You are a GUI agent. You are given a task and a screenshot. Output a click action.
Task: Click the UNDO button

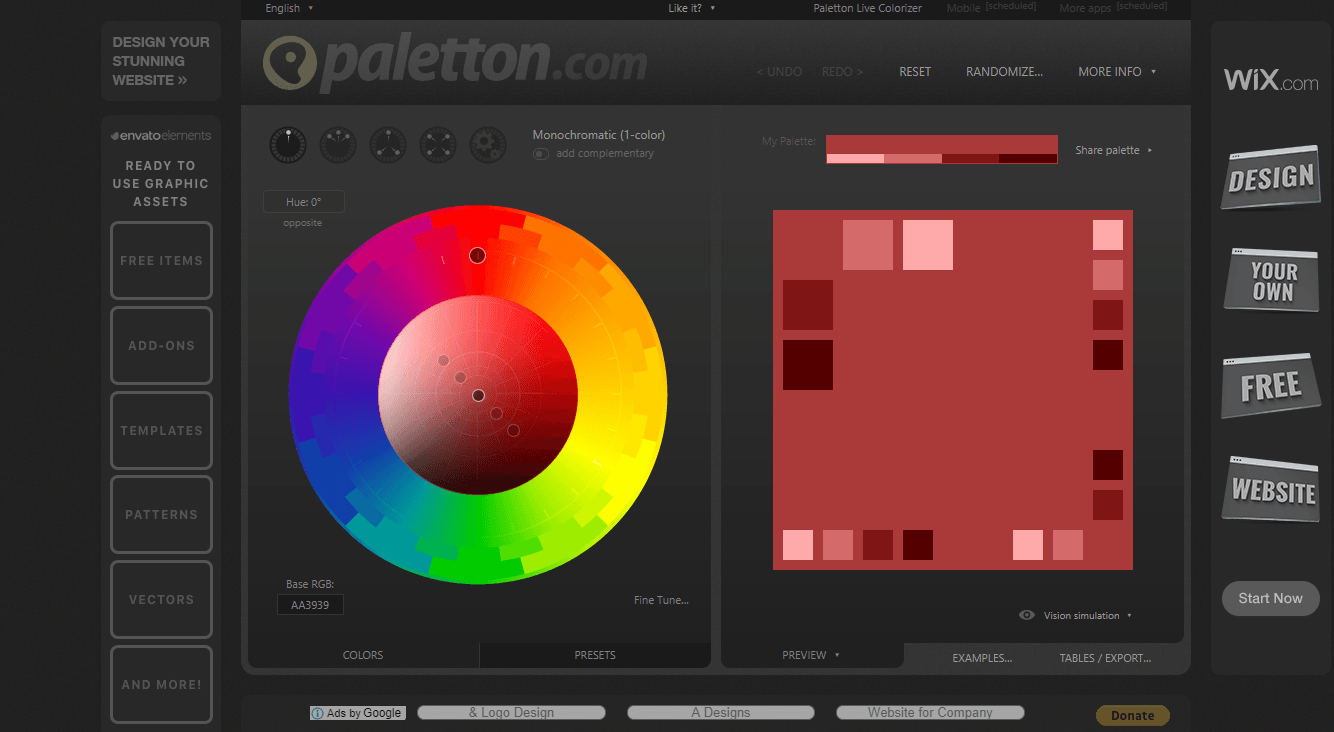[x=779, y=72]
